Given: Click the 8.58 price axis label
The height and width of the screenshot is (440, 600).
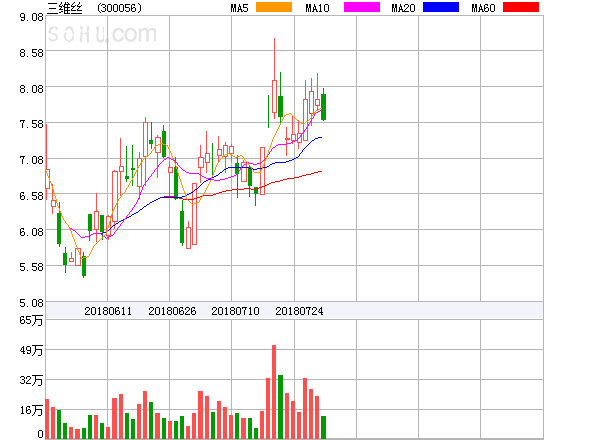Looking at the screenshot, I should click(x=31, y=53).
